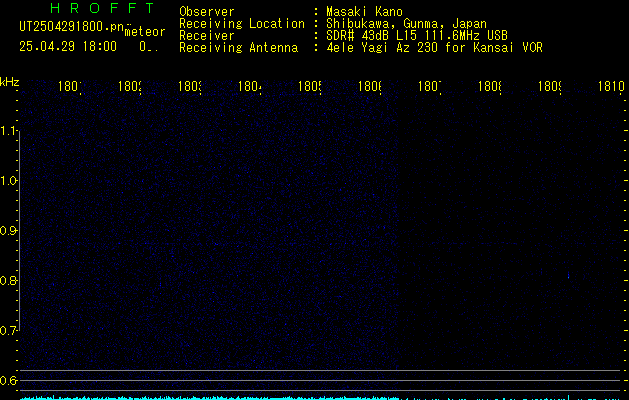The width and height of the screenshot is (629, 400).
Task: Click the 1803 time axis label
Action: click(190, 86)
